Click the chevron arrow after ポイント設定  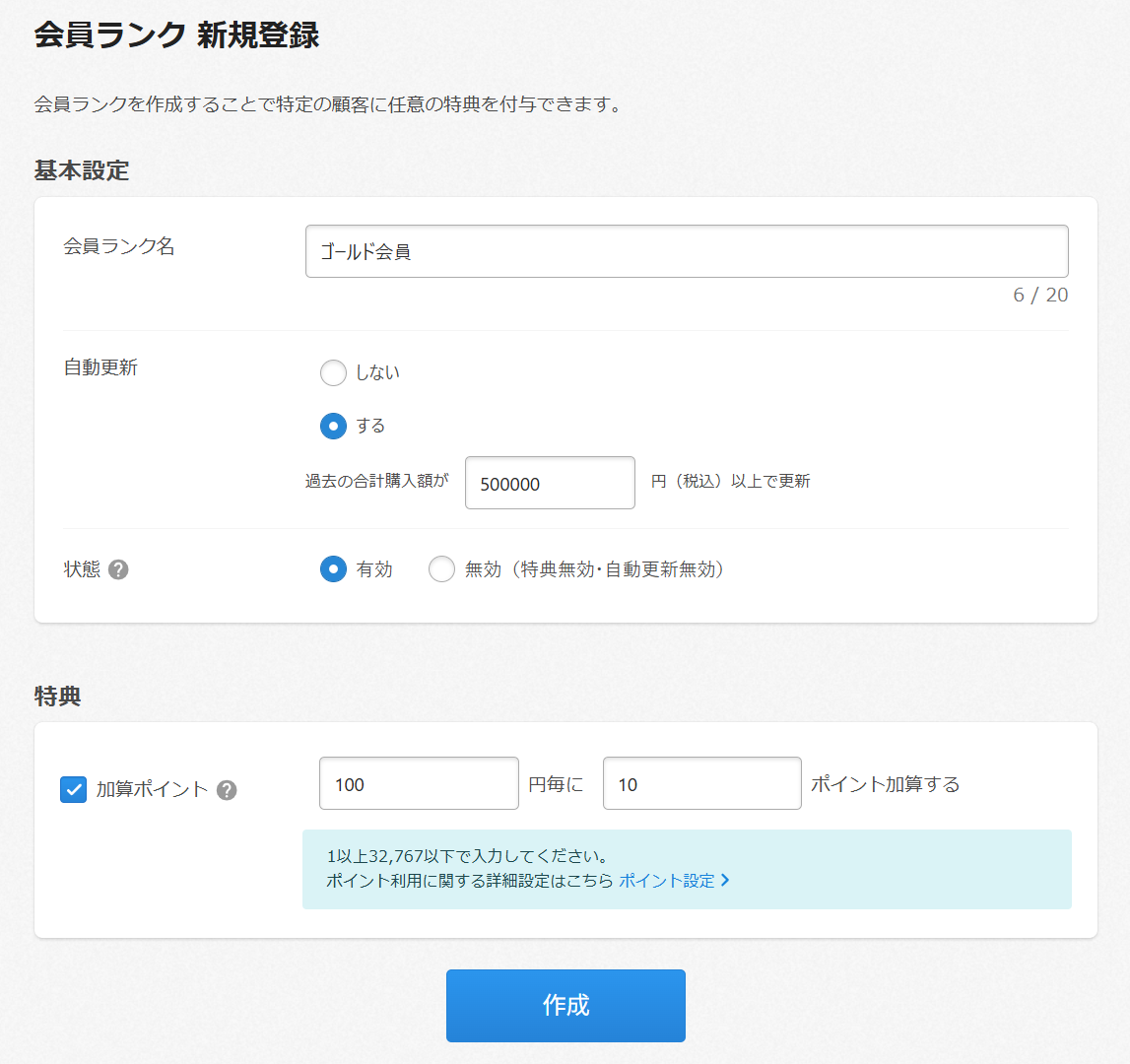[725, 881]
